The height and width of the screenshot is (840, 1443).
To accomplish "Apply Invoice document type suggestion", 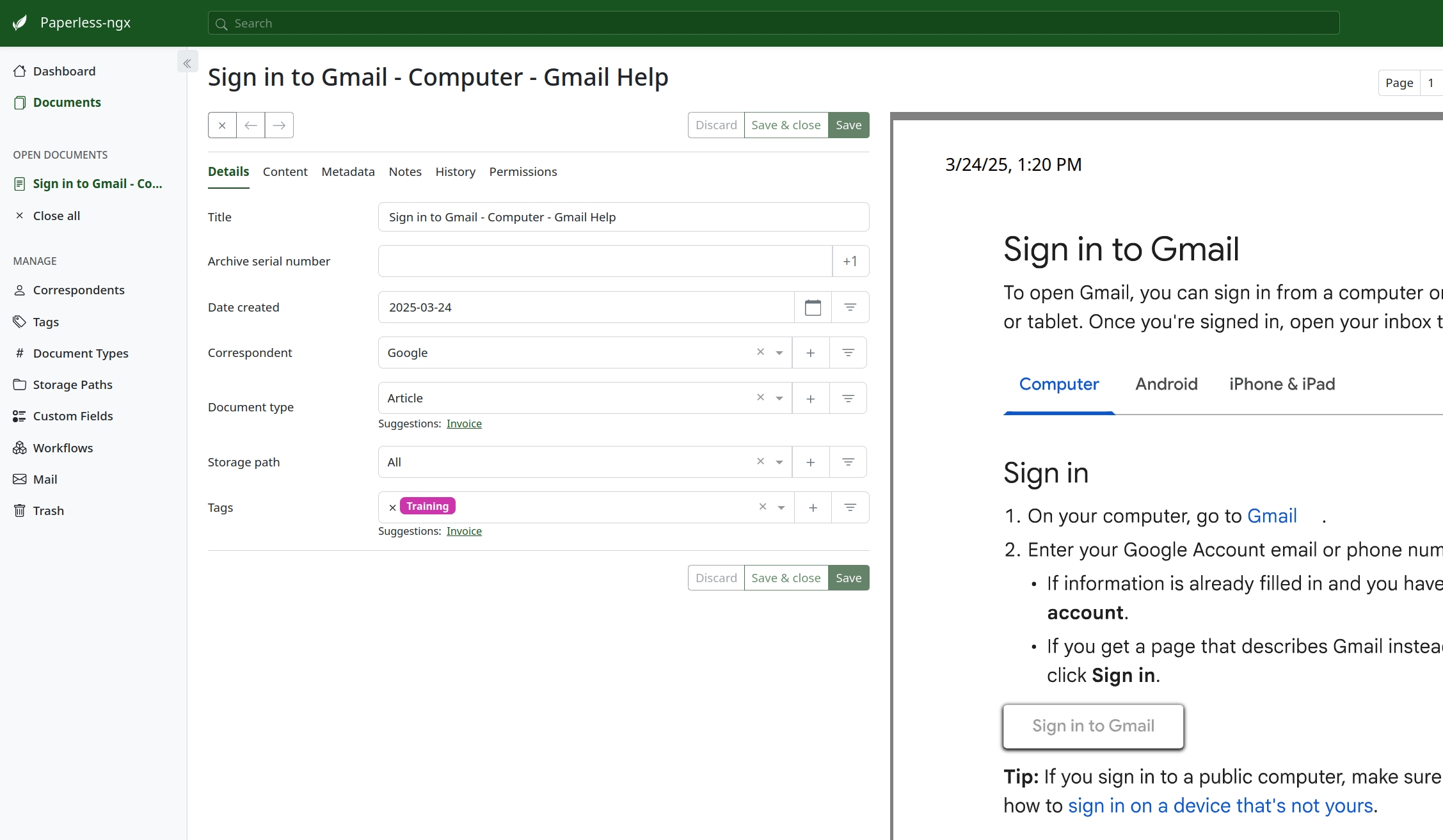I will [464, 424].
